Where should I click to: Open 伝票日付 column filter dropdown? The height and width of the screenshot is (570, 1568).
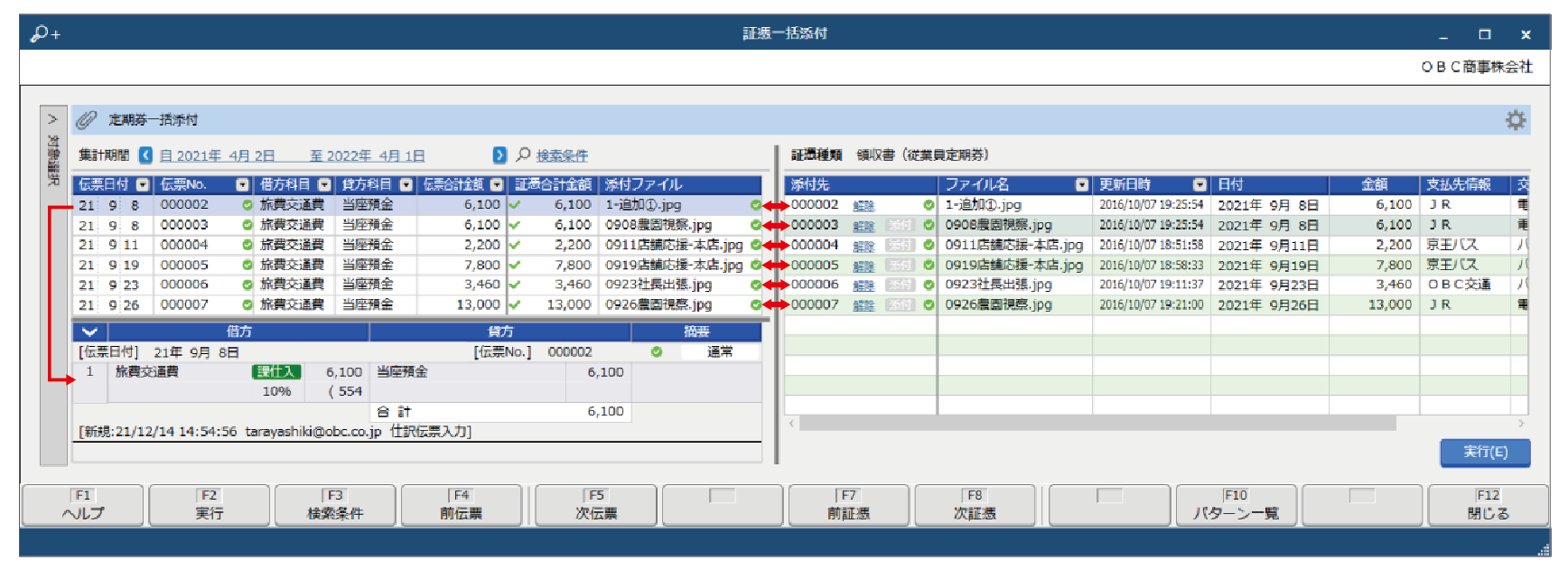coord(143,184)
